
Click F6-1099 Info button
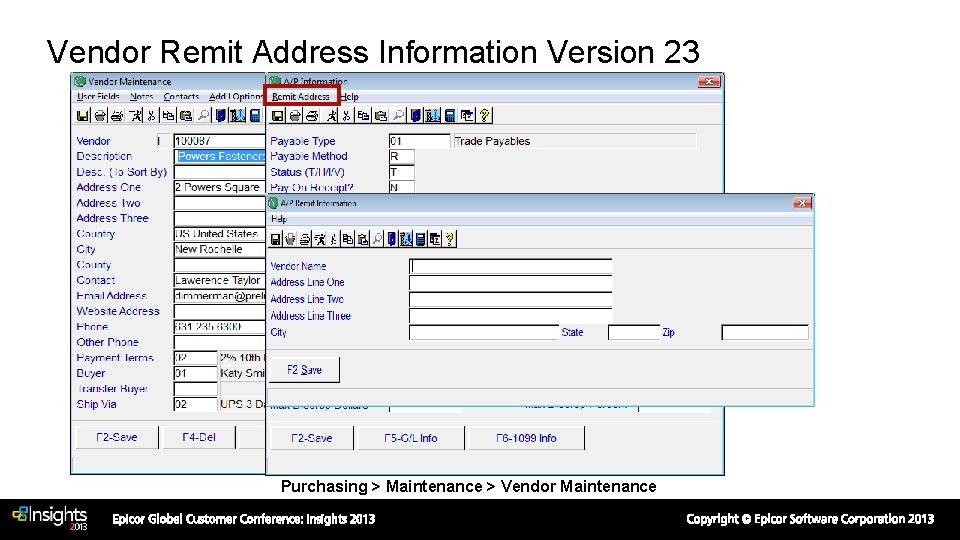(526, 438)
